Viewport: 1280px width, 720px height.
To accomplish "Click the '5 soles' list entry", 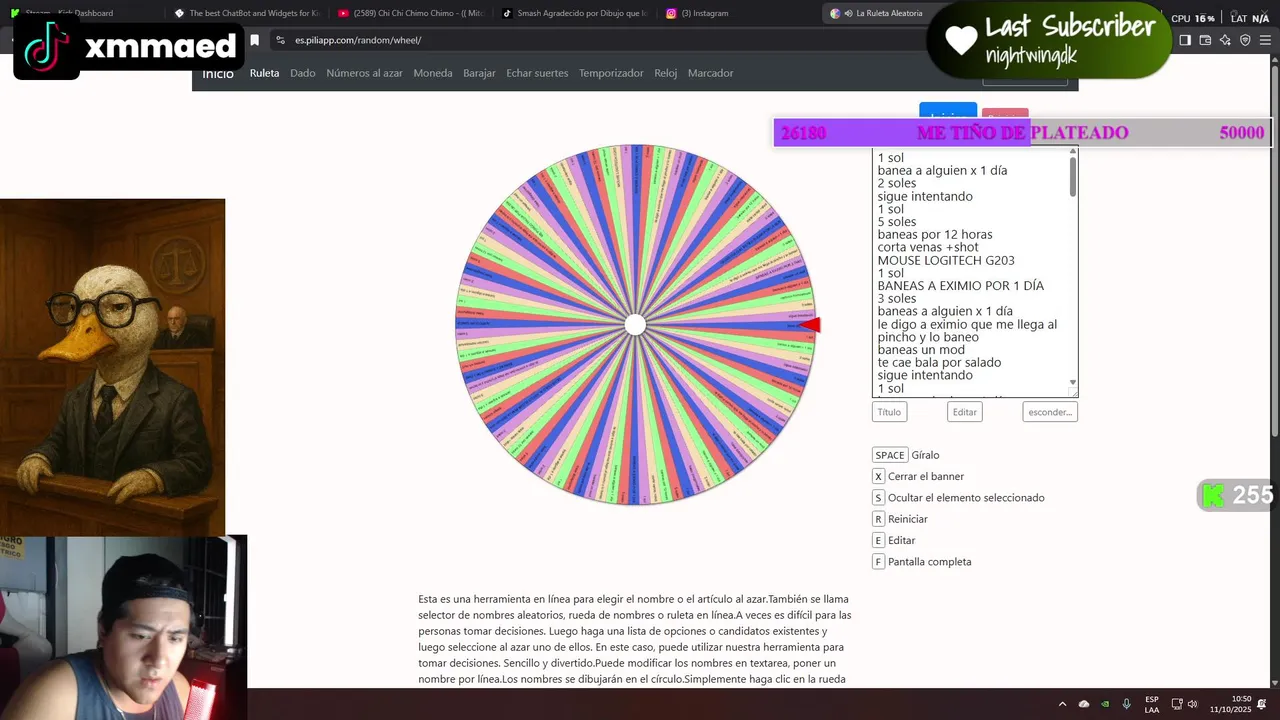I will (x=897, y=222).
